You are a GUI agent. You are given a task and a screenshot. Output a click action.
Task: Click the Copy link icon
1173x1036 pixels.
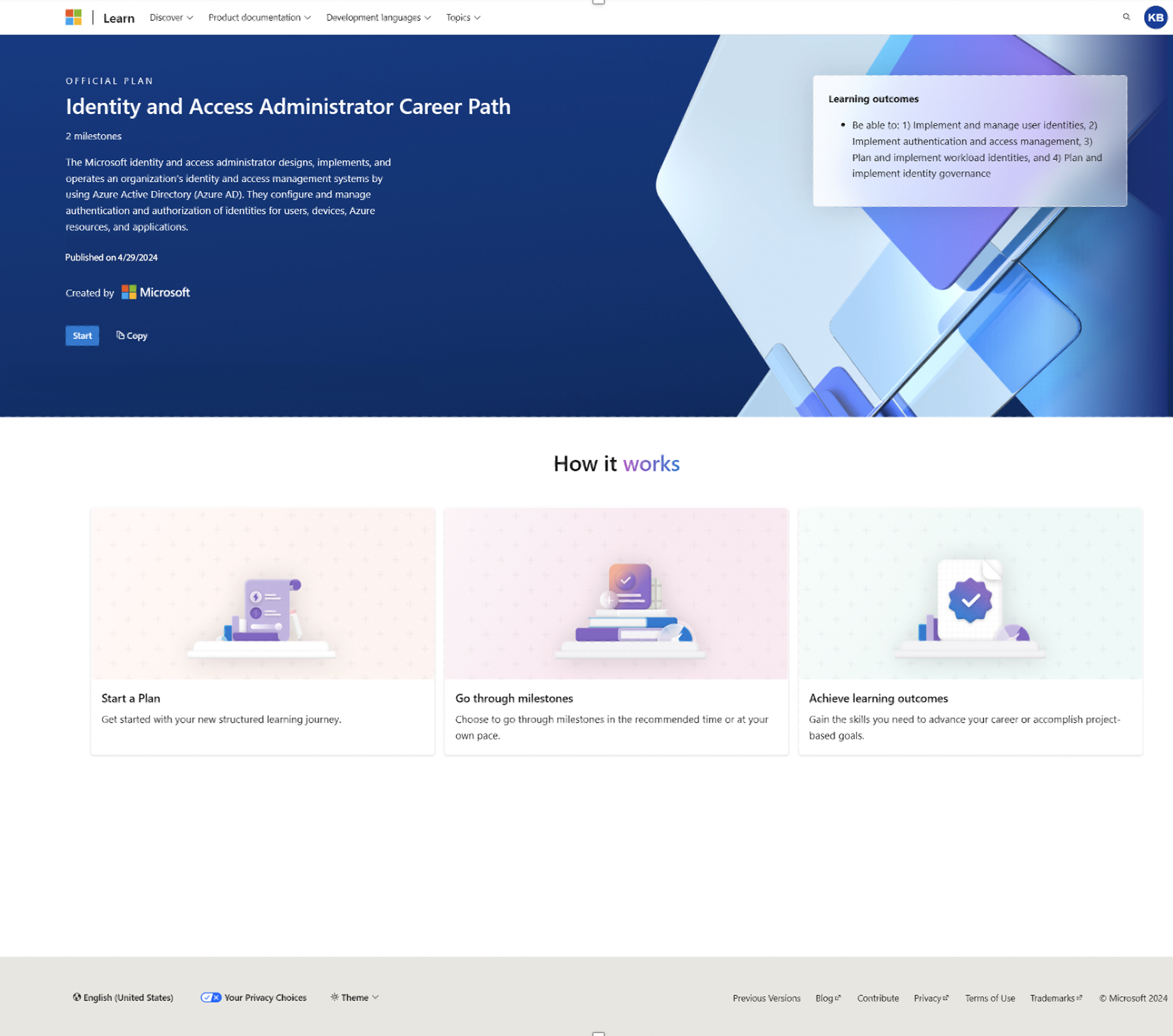click(119, 335)
